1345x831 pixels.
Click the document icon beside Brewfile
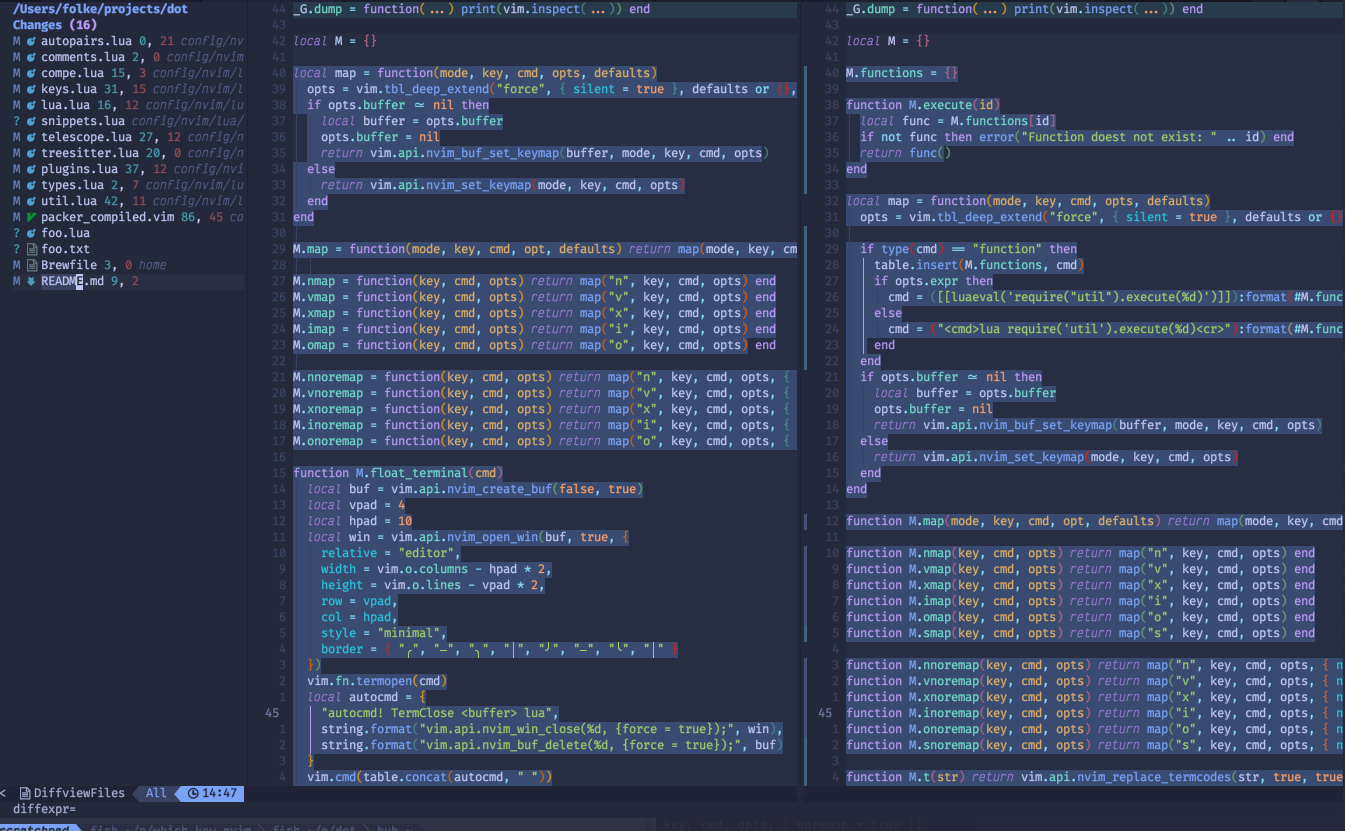(x=31, y=265)
